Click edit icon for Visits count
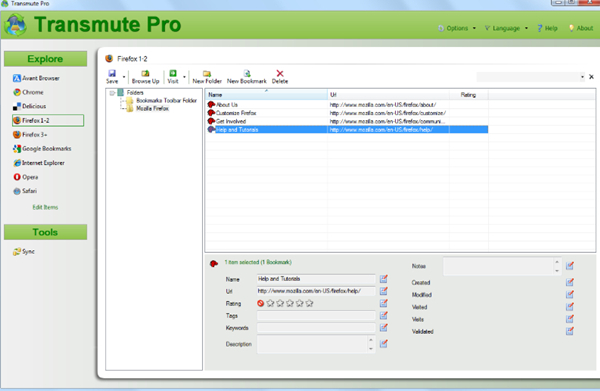 [570, 319]
